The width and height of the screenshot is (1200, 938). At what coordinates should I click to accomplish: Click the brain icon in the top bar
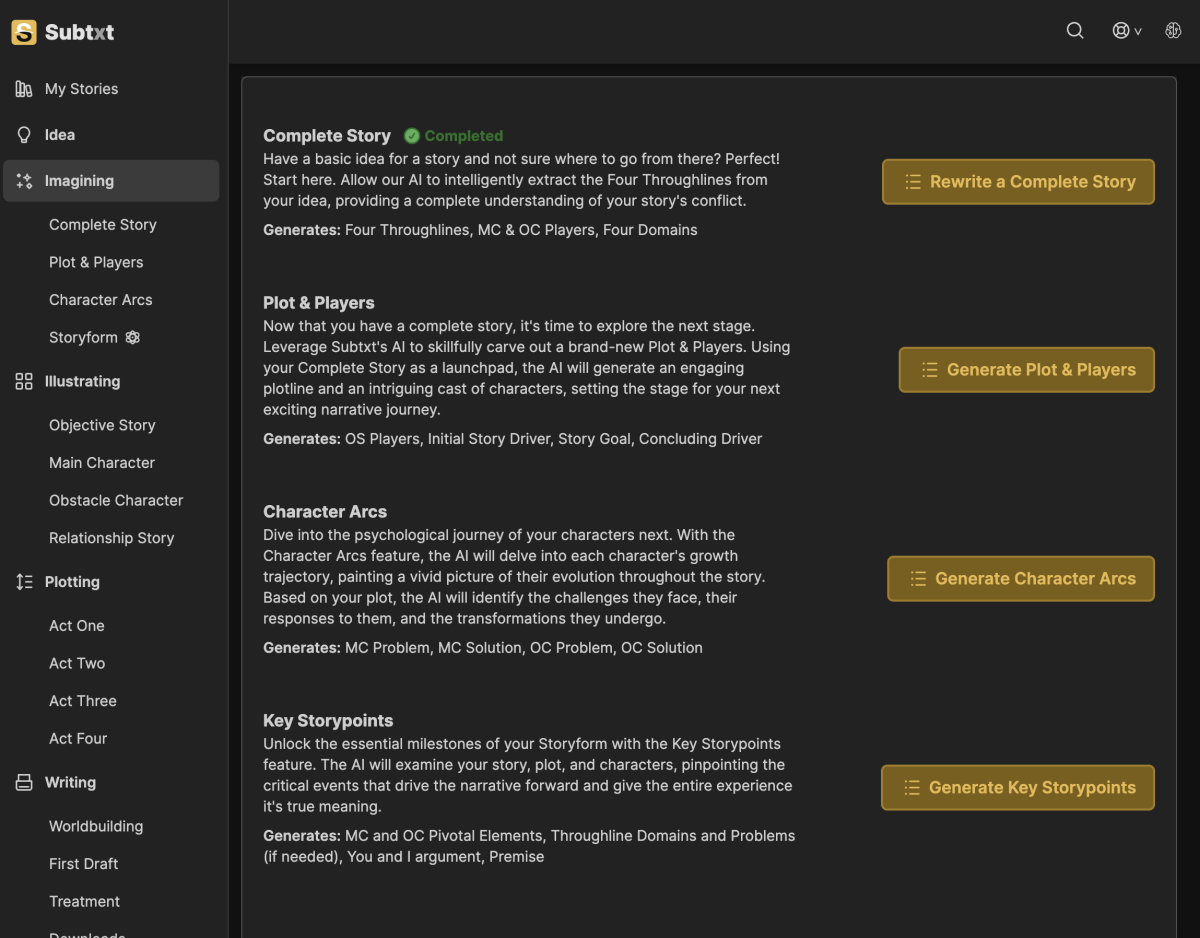[x=1174, y=31]
